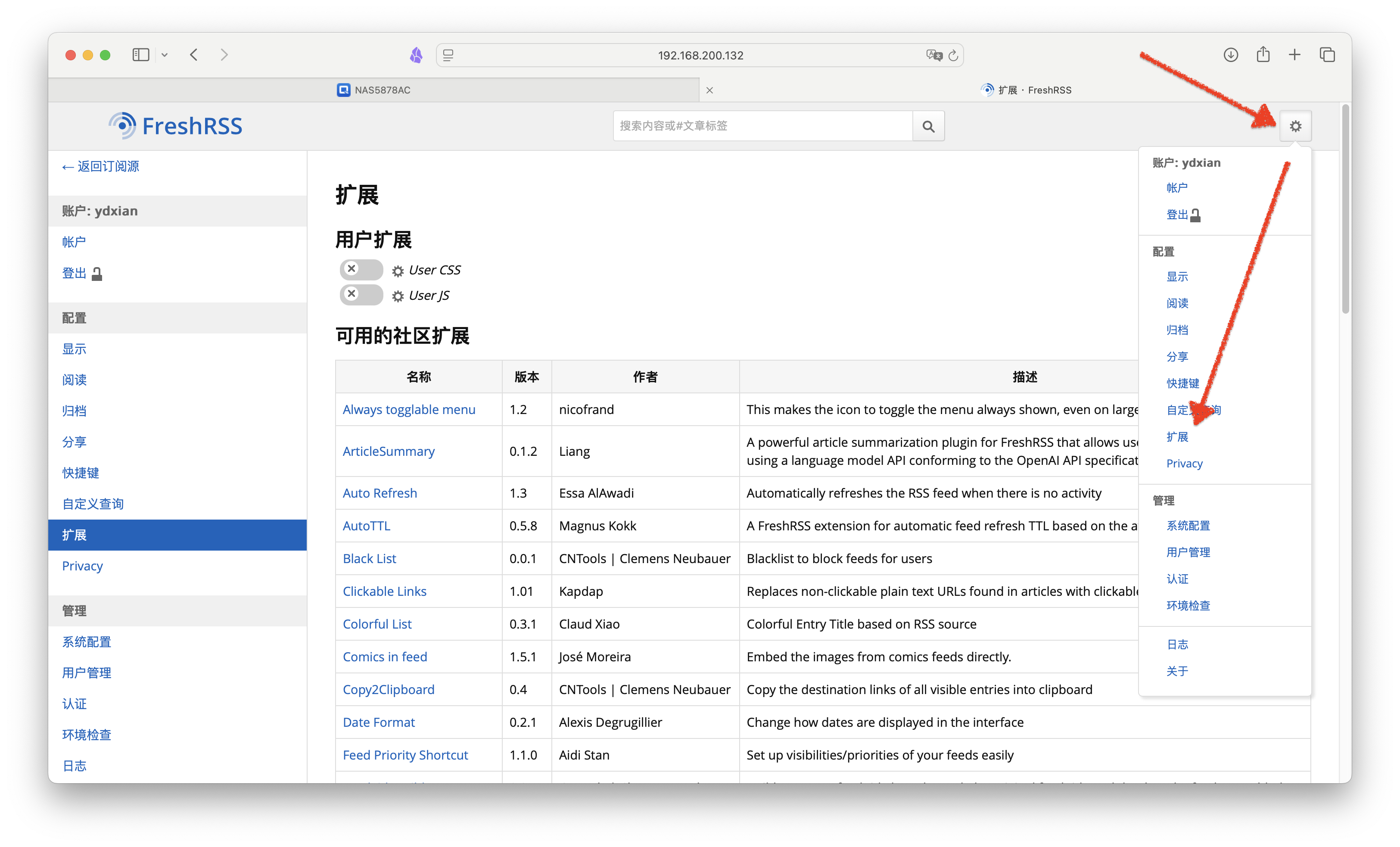The height and width of the screenshot is (847, 1400).
Task: Open the Share button
Action: (x=1263, y=55)
